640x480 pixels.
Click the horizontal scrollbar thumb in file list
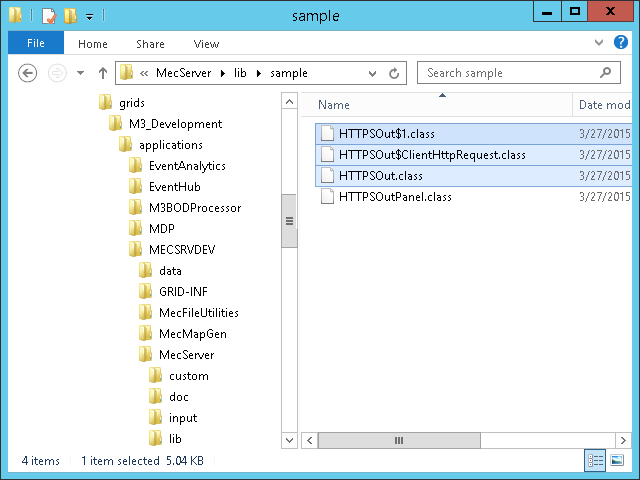pyautogui.click(x=399, y=440)
